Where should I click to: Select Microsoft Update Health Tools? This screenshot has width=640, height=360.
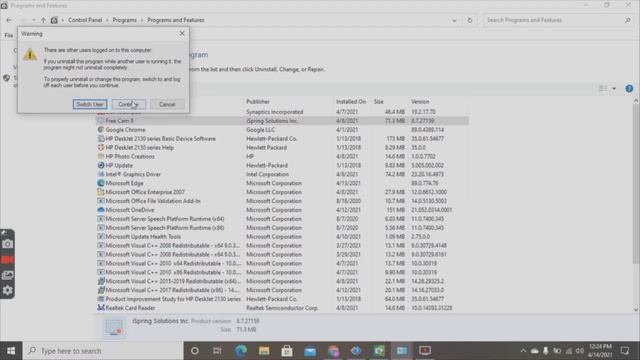point(143,237)
